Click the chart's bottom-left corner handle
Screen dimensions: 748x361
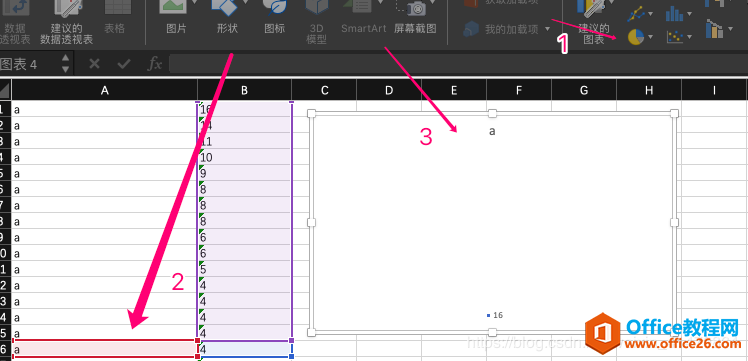point(312,332)
